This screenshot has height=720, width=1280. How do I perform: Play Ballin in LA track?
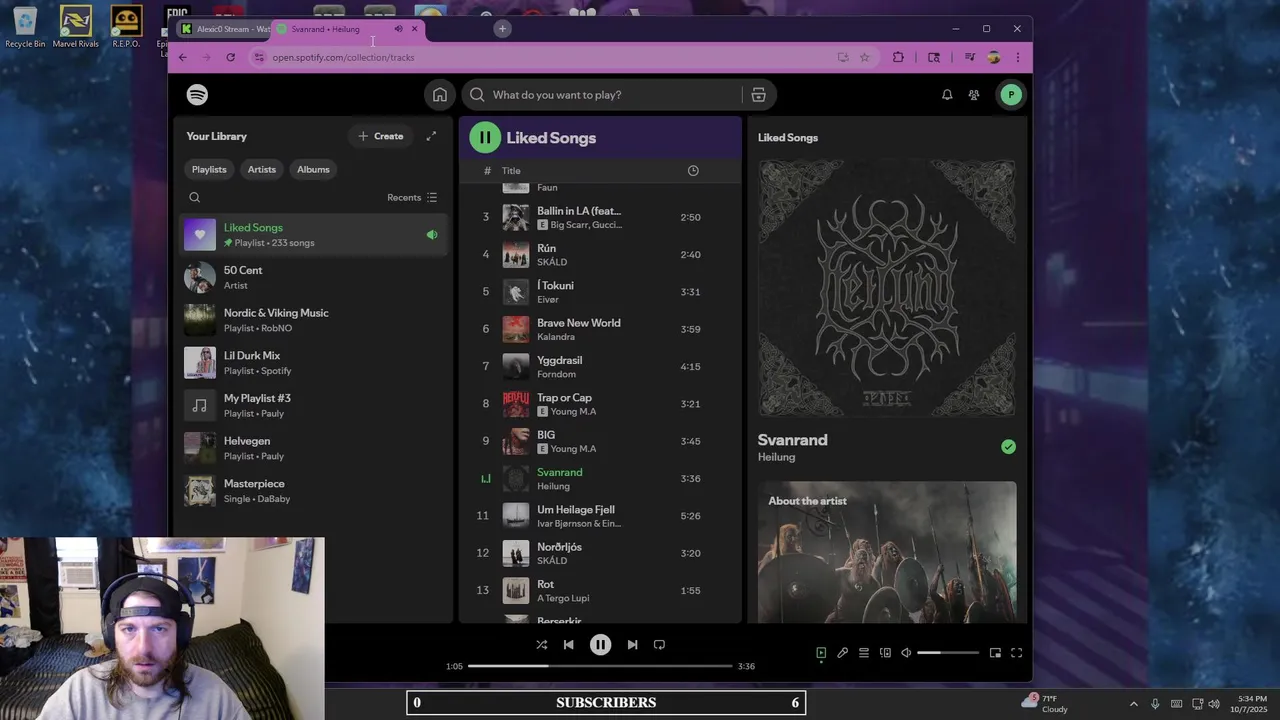coord(600,217)
